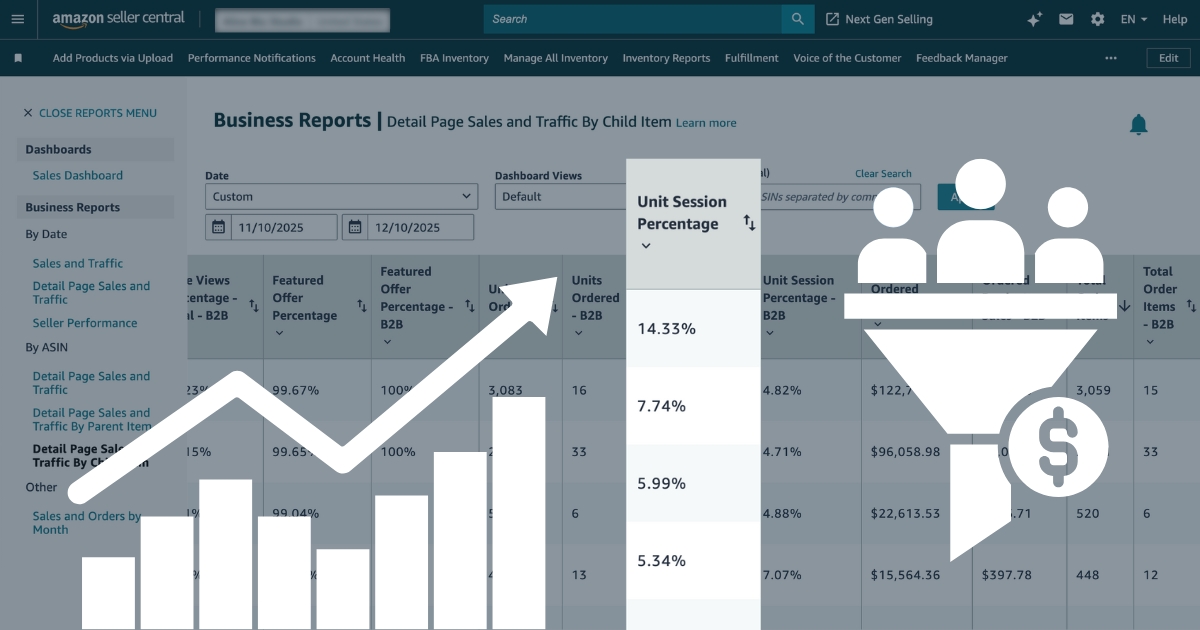Open the EN language selector
The width and height of the screenshot is (1200, 630).
point(1133,19)
